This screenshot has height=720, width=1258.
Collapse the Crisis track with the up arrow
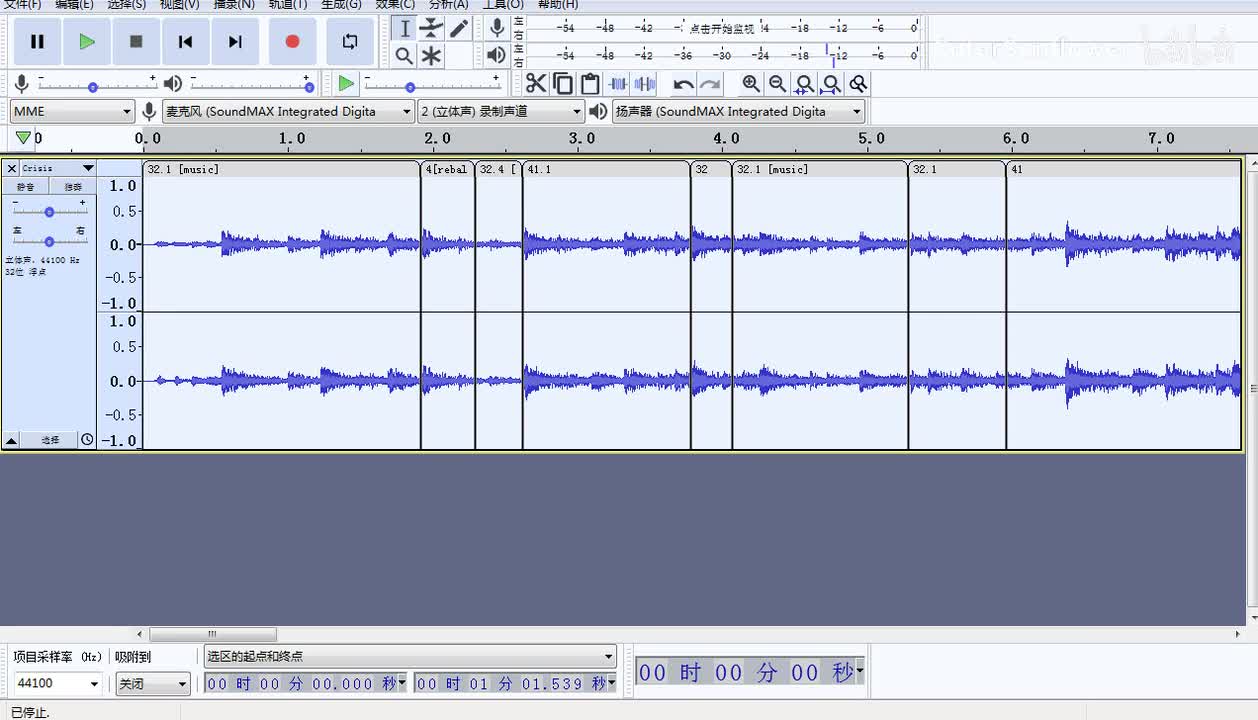point(11,440)
